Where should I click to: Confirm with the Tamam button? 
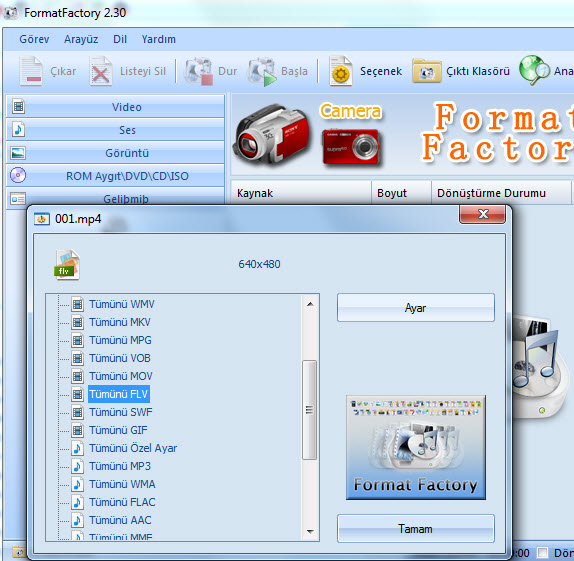415,528
